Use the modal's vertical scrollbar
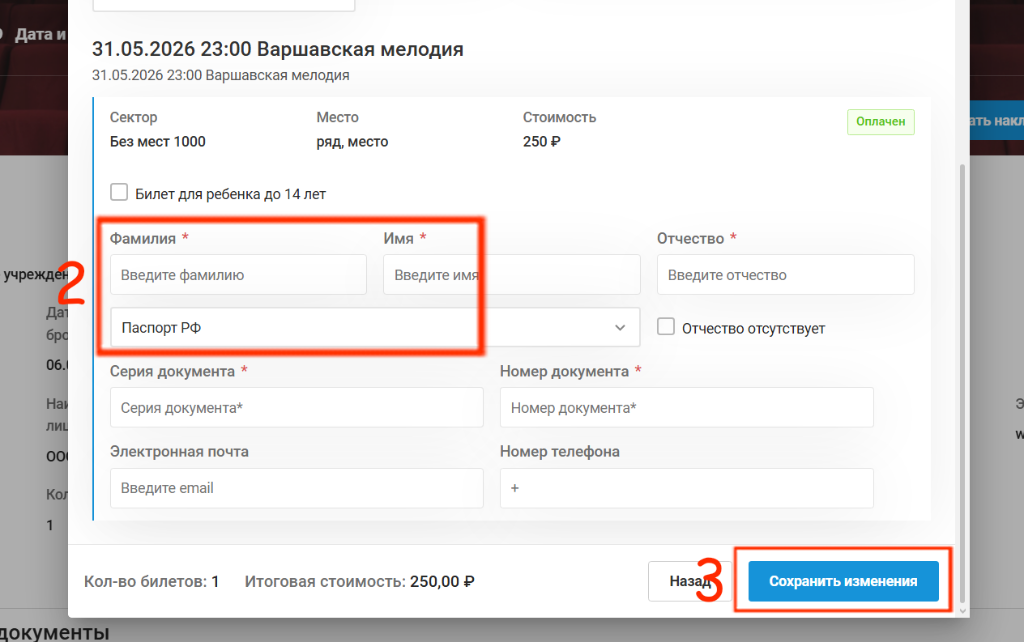The height and width of the screenshot is (642, 1024). point(962,382)
